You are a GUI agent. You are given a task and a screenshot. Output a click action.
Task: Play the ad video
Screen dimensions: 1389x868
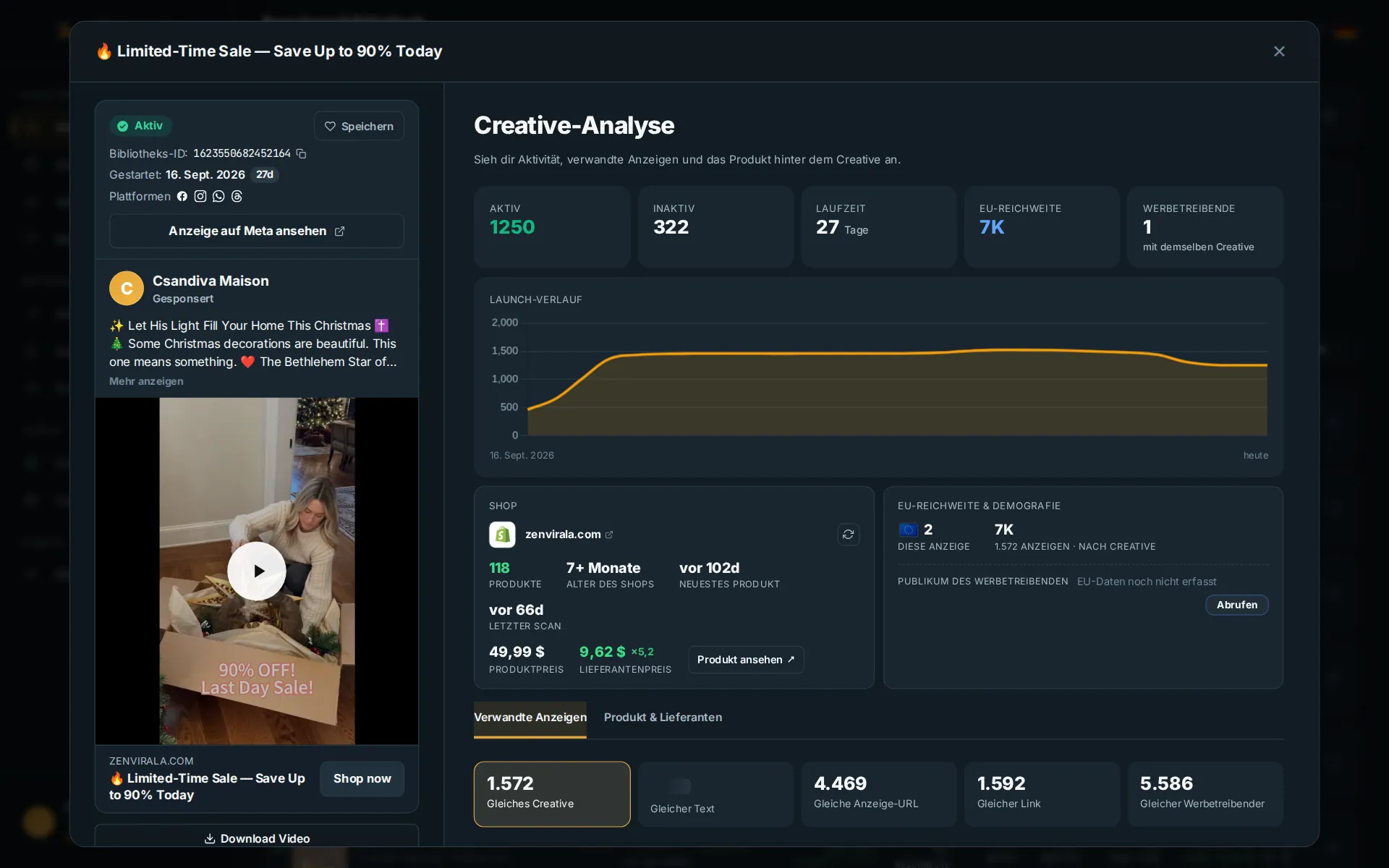[257, 571]
